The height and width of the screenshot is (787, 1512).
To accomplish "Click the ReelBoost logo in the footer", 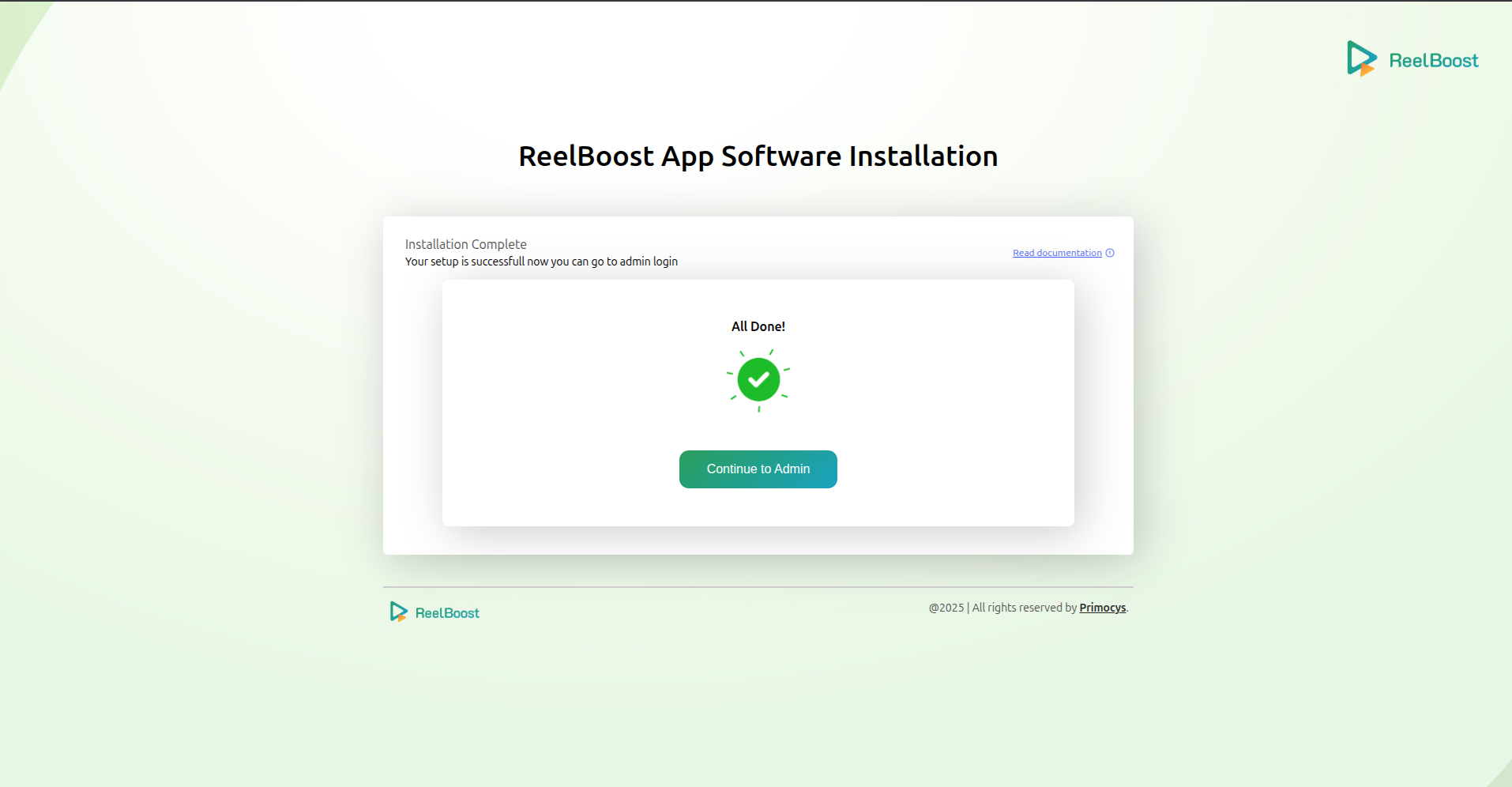I will point(434,612).
